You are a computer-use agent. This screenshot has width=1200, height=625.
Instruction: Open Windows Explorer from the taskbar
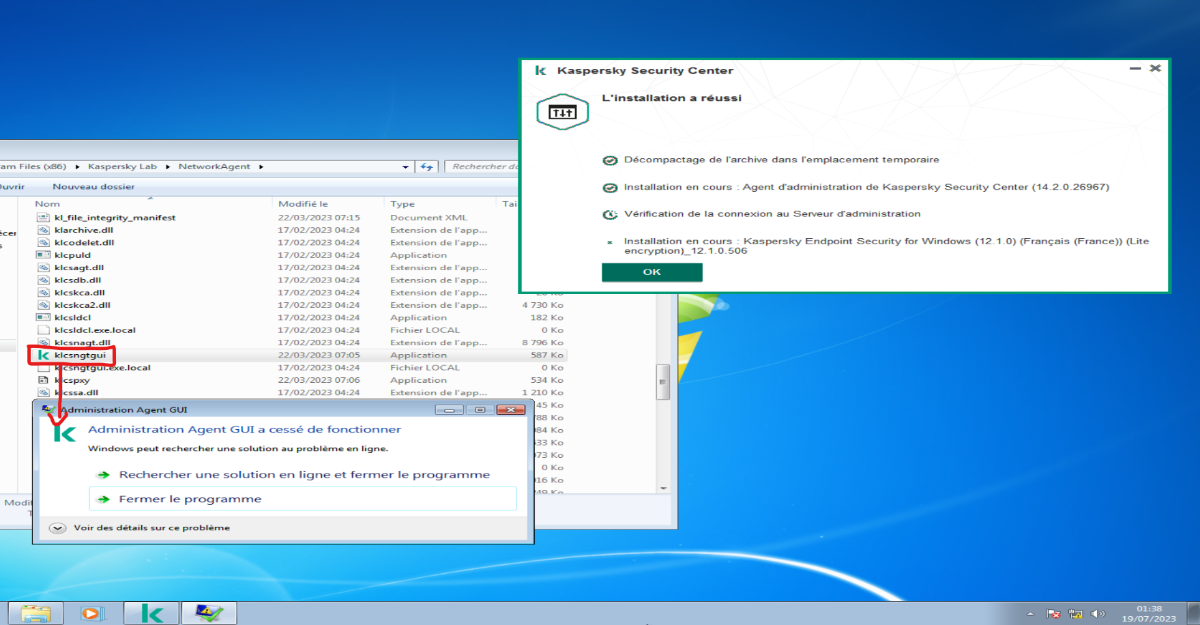[37, 613]
